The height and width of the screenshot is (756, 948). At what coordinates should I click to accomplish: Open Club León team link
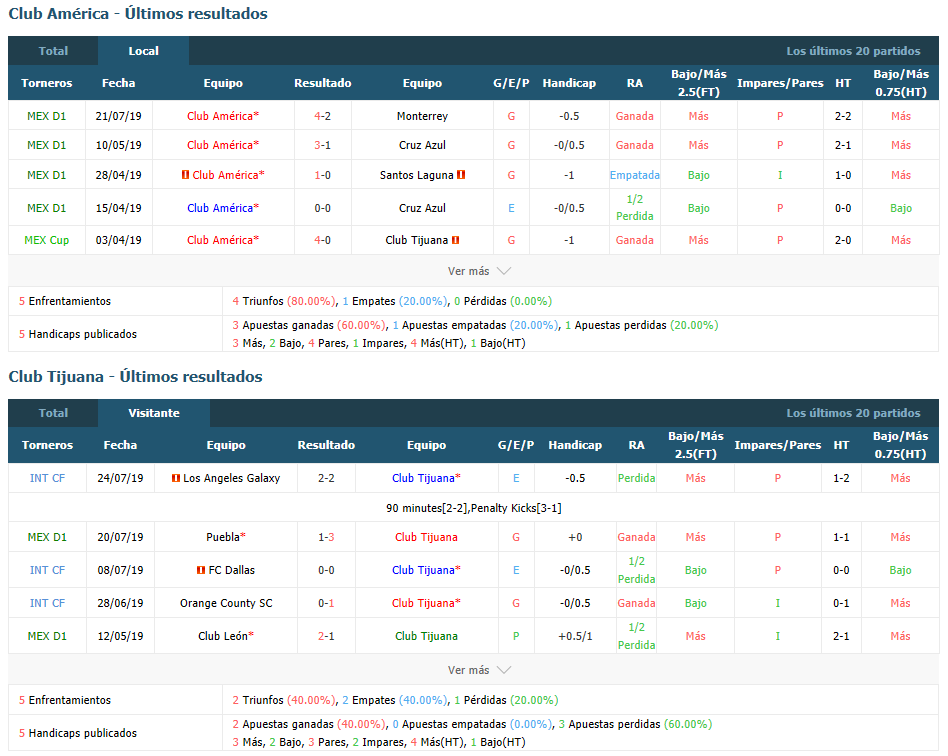(226, 636)
